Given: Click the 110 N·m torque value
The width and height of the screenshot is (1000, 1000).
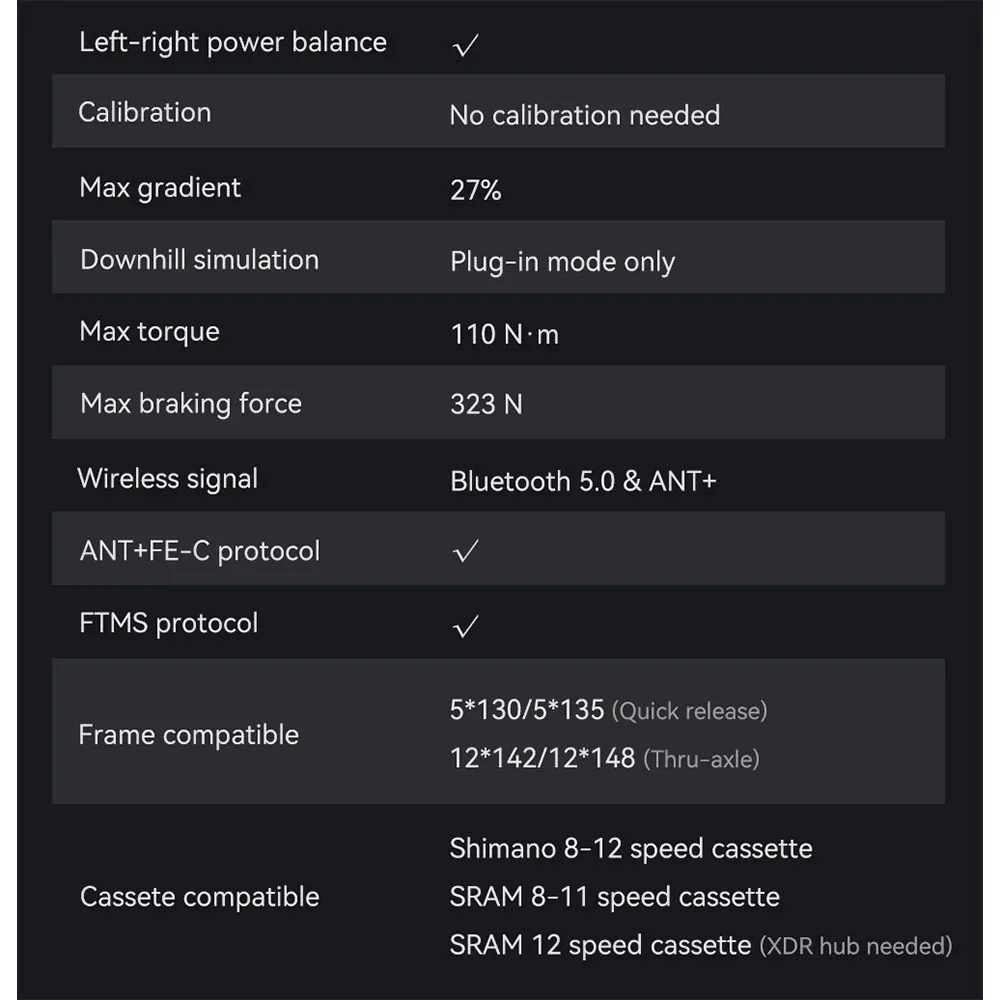Looking at the screenshot, I should tap(504, 334).
